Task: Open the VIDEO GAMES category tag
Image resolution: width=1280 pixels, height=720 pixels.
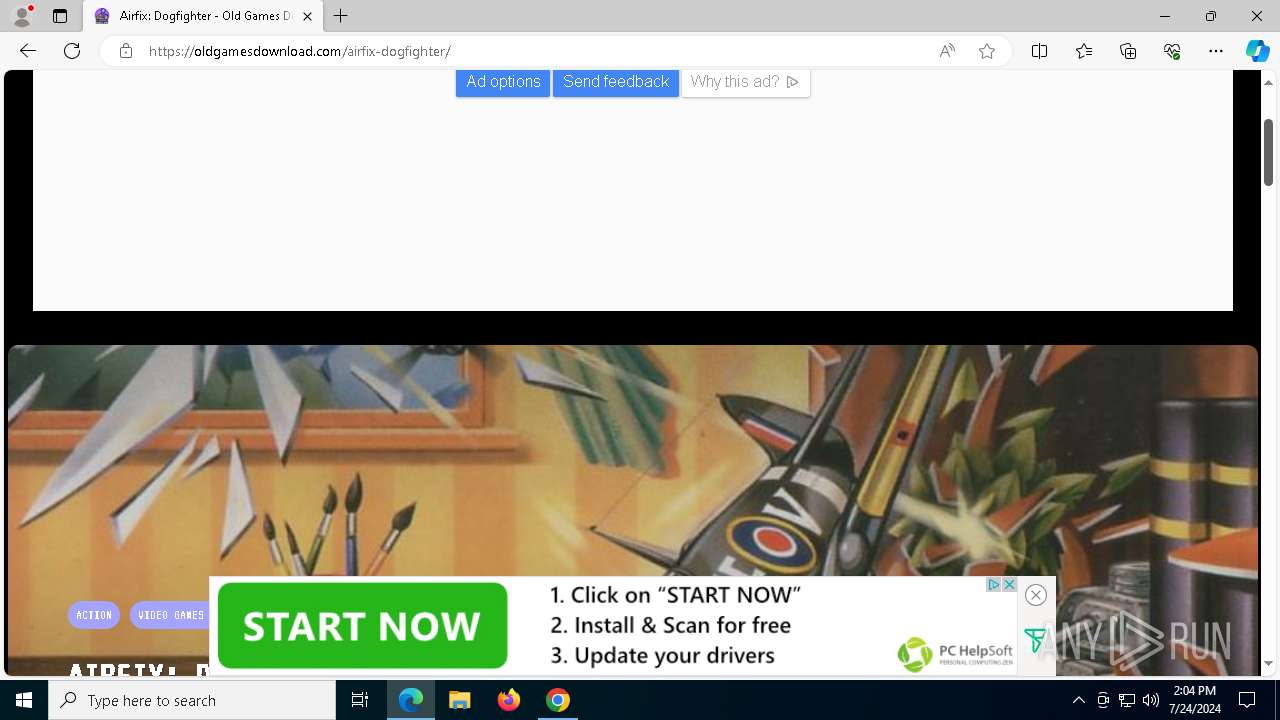Action: click(171, 615)
